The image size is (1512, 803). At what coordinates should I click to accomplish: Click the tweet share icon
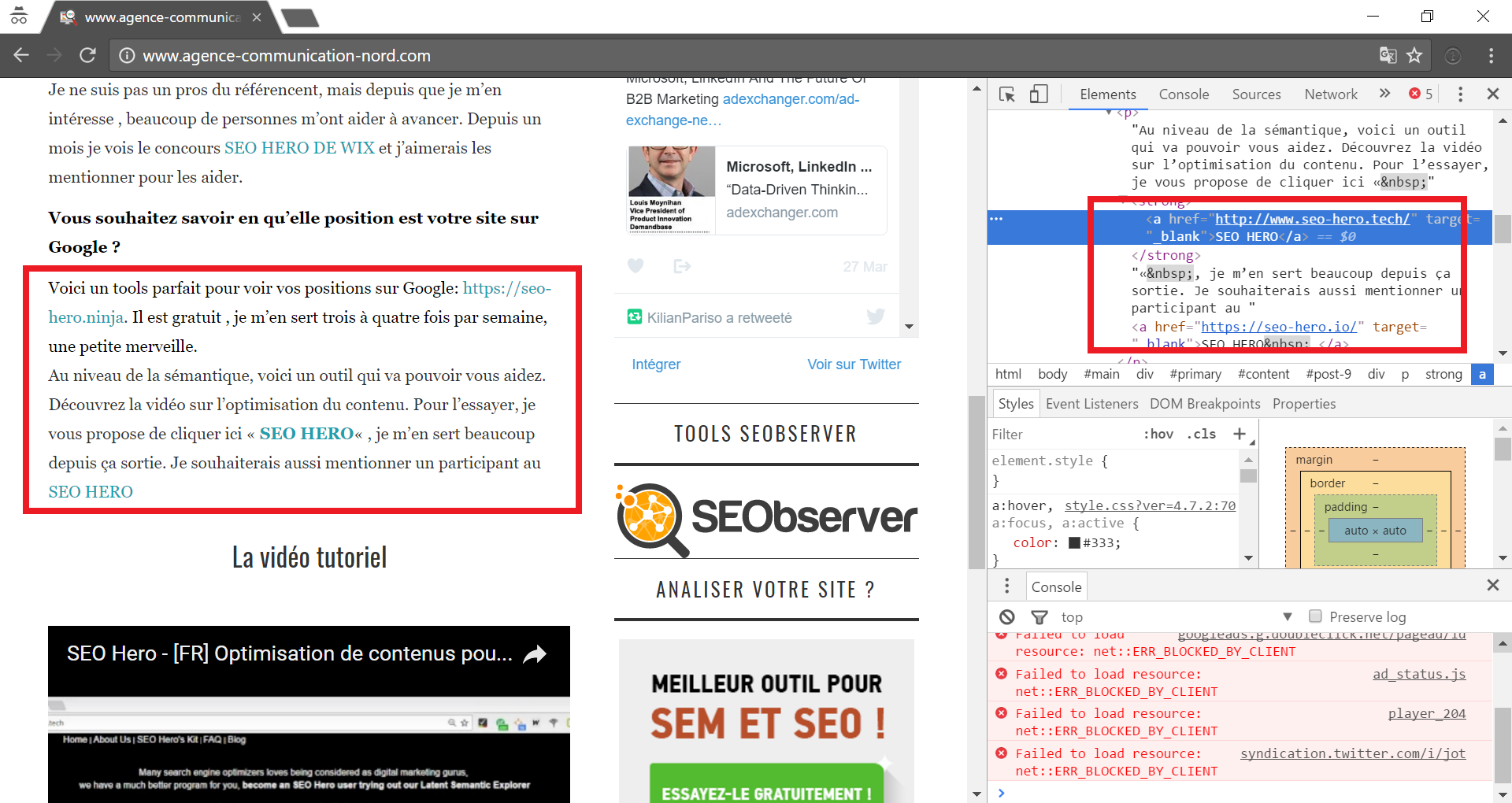682,266
